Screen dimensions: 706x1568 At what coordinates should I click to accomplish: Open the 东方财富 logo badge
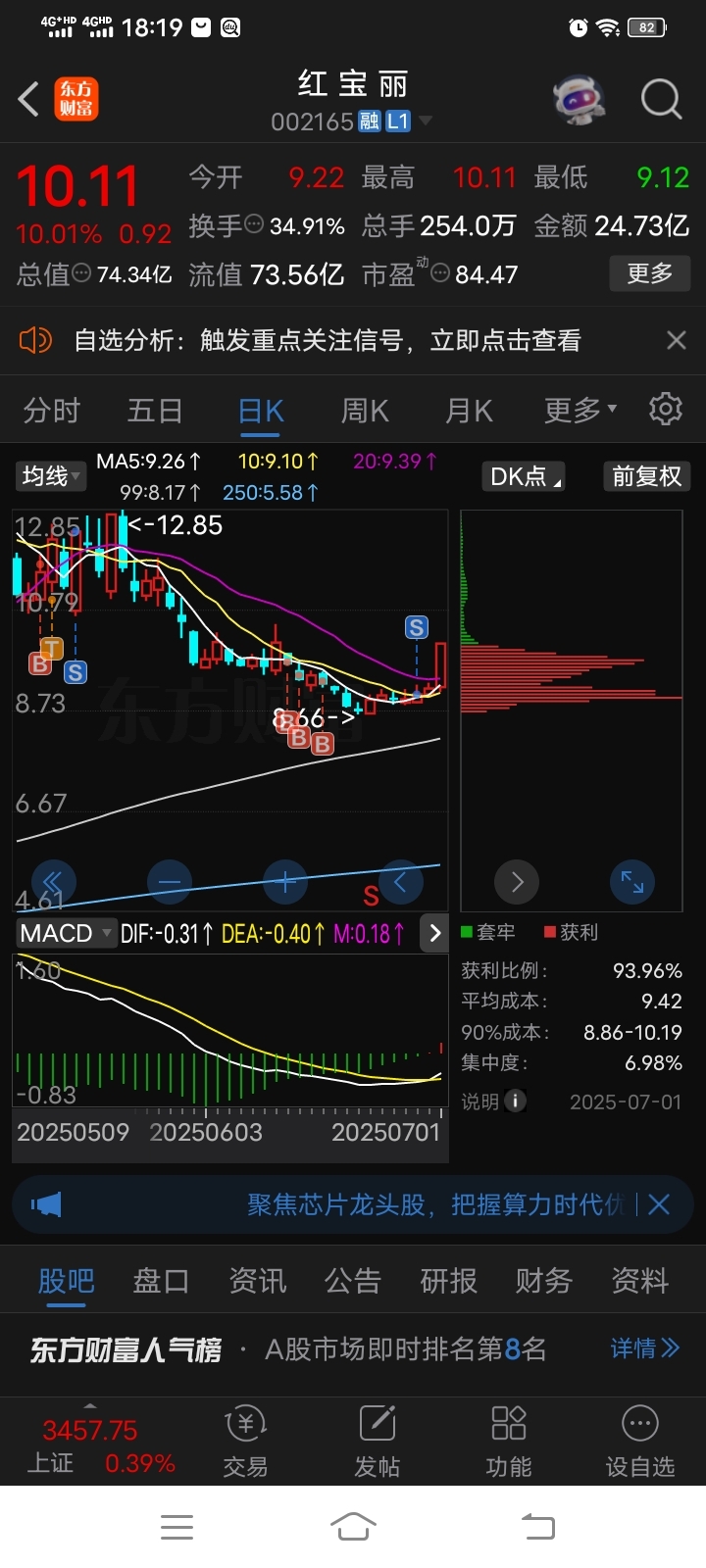(x=76, y=99)
